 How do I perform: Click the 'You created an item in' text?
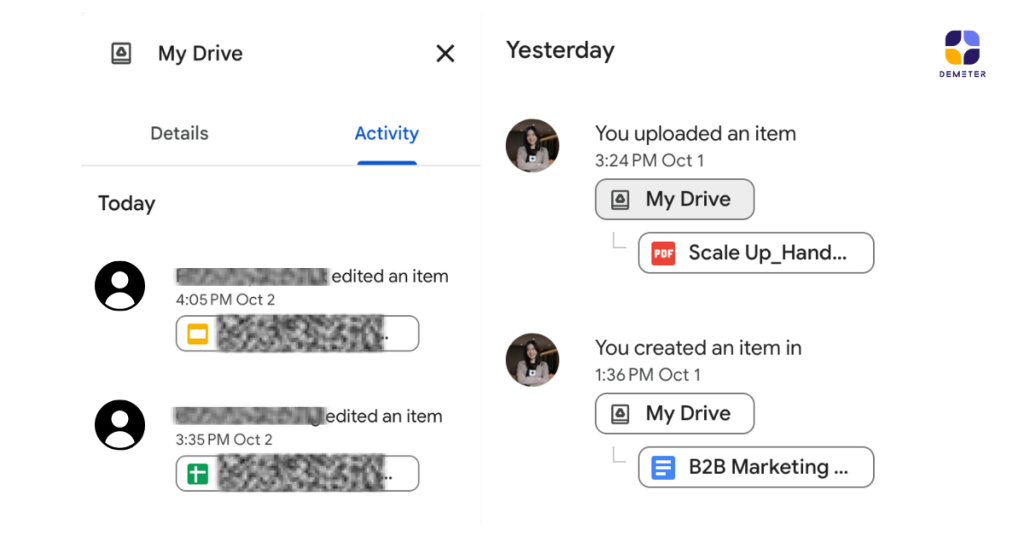pyautogui.click(x=698, y=348)
